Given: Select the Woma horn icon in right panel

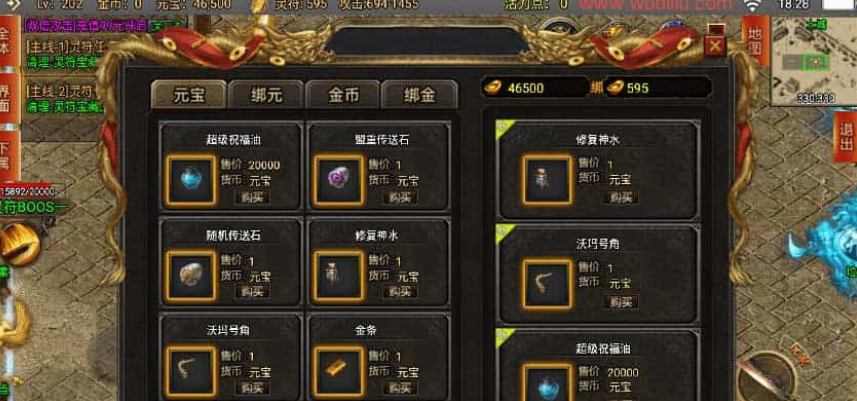Looking at the screenshot, I should (x=547, y=285).
